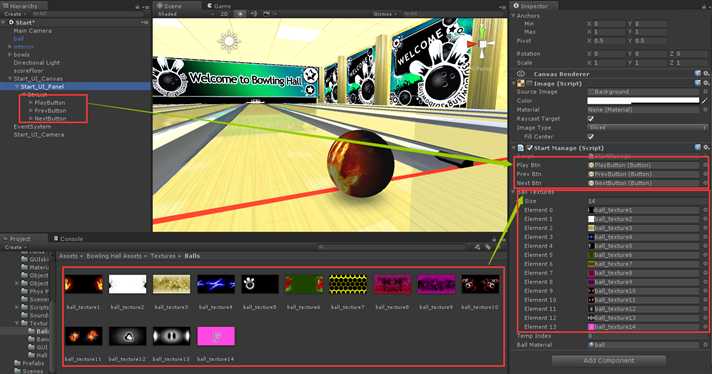Screen dimensions: 712x374
Task: Open the Gizmos menu in scene toolbar
Action: [385, 14]
